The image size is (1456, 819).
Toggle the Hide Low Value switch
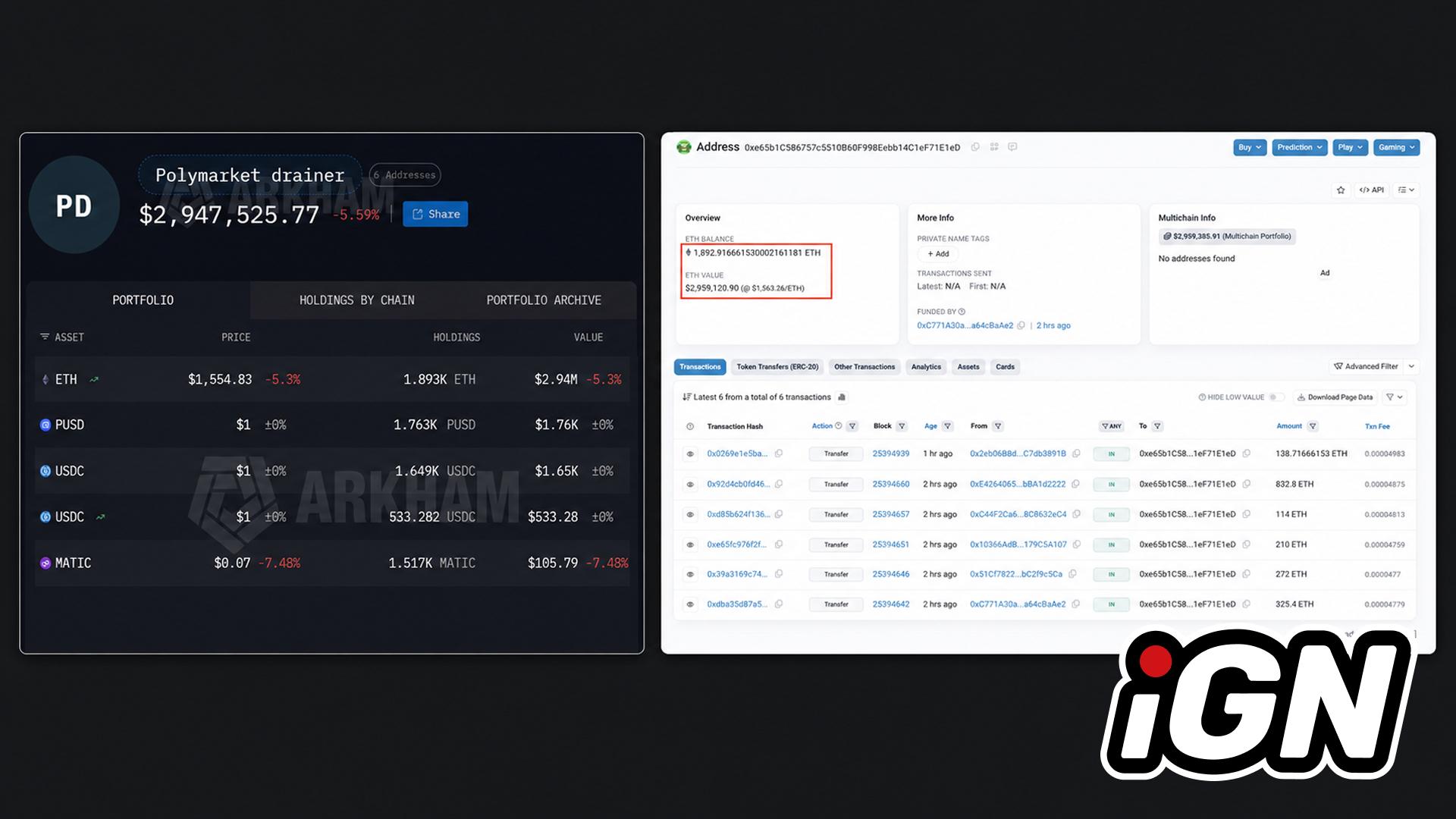pyautogui.click(x=1277, y=397)
